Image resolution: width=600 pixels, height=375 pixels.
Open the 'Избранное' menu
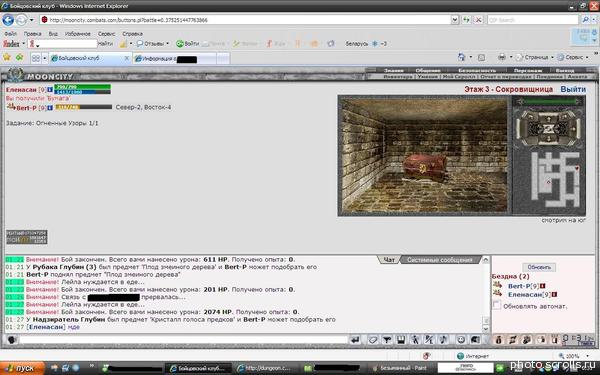(x=78, y=34)
